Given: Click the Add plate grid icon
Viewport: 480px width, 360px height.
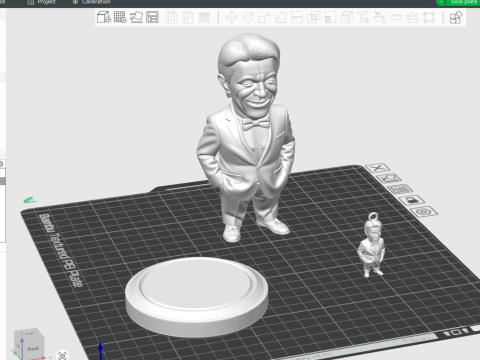Looking at the screenshot, I should click(120, 17).
